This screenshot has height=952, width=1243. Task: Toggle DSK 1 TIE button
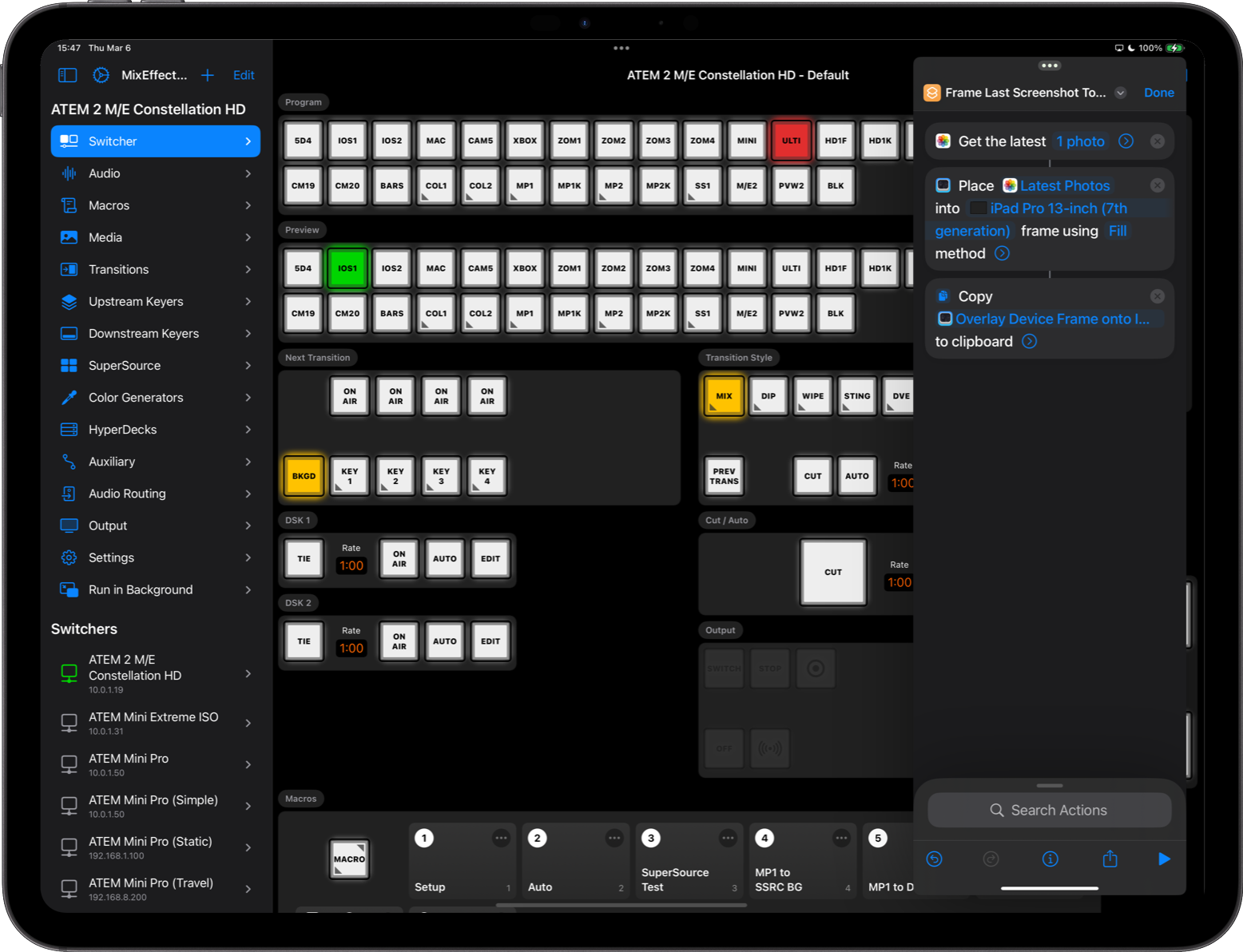[304, 559]
